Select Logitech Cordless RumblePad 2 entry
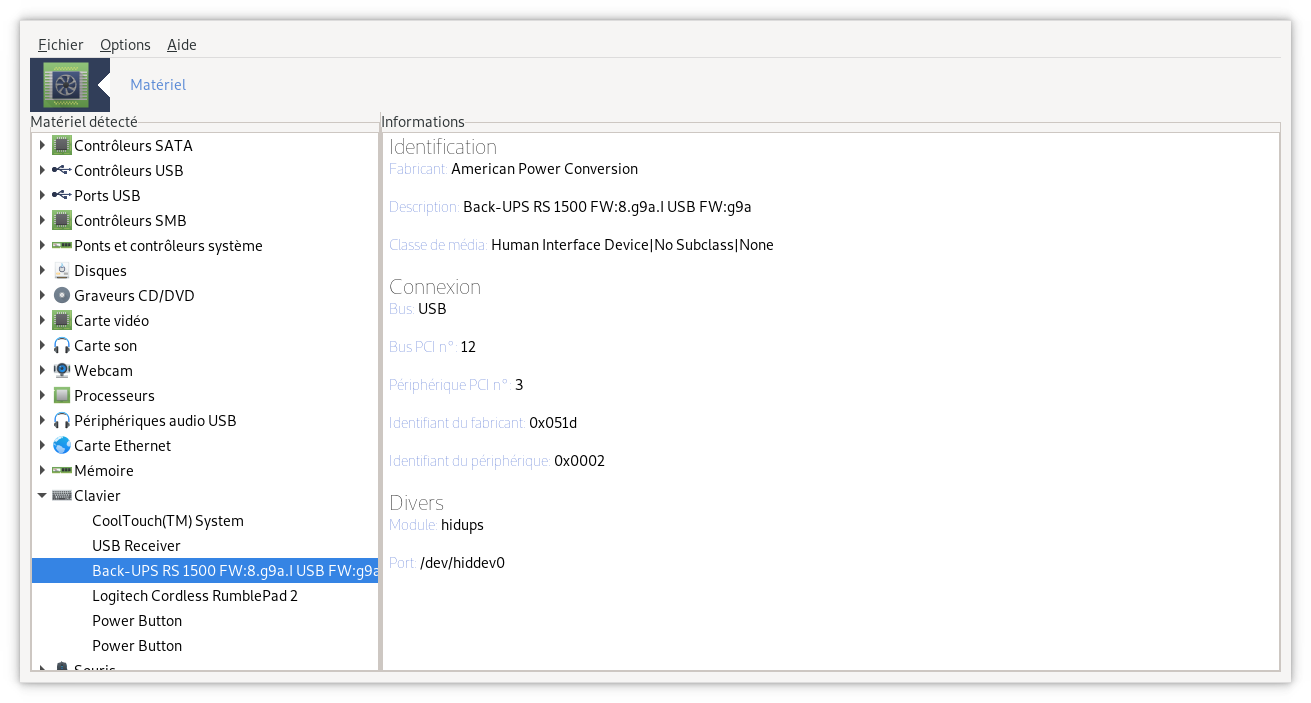The image size is (1311, 703). pos(195,596)
